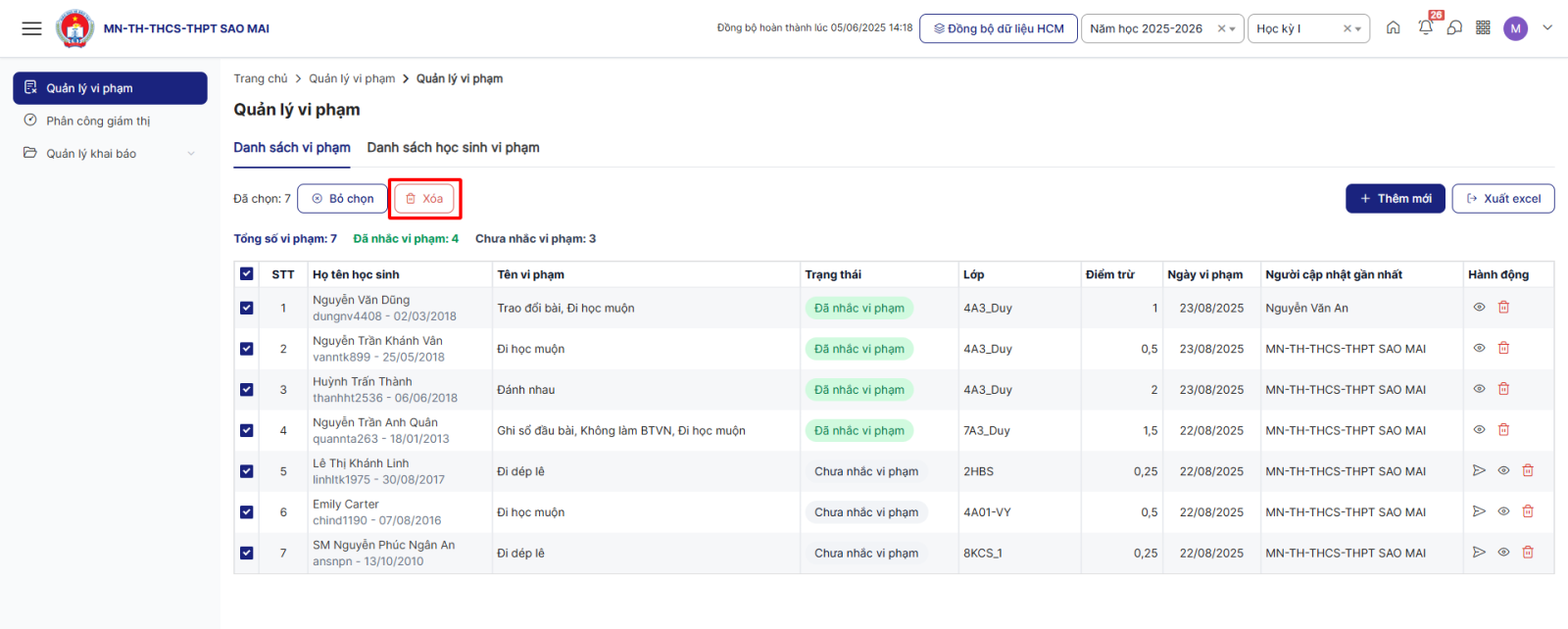This screenshot has width=1568, height=629.
Task: Open the notifications bell icon
Action: point(1425,28)
